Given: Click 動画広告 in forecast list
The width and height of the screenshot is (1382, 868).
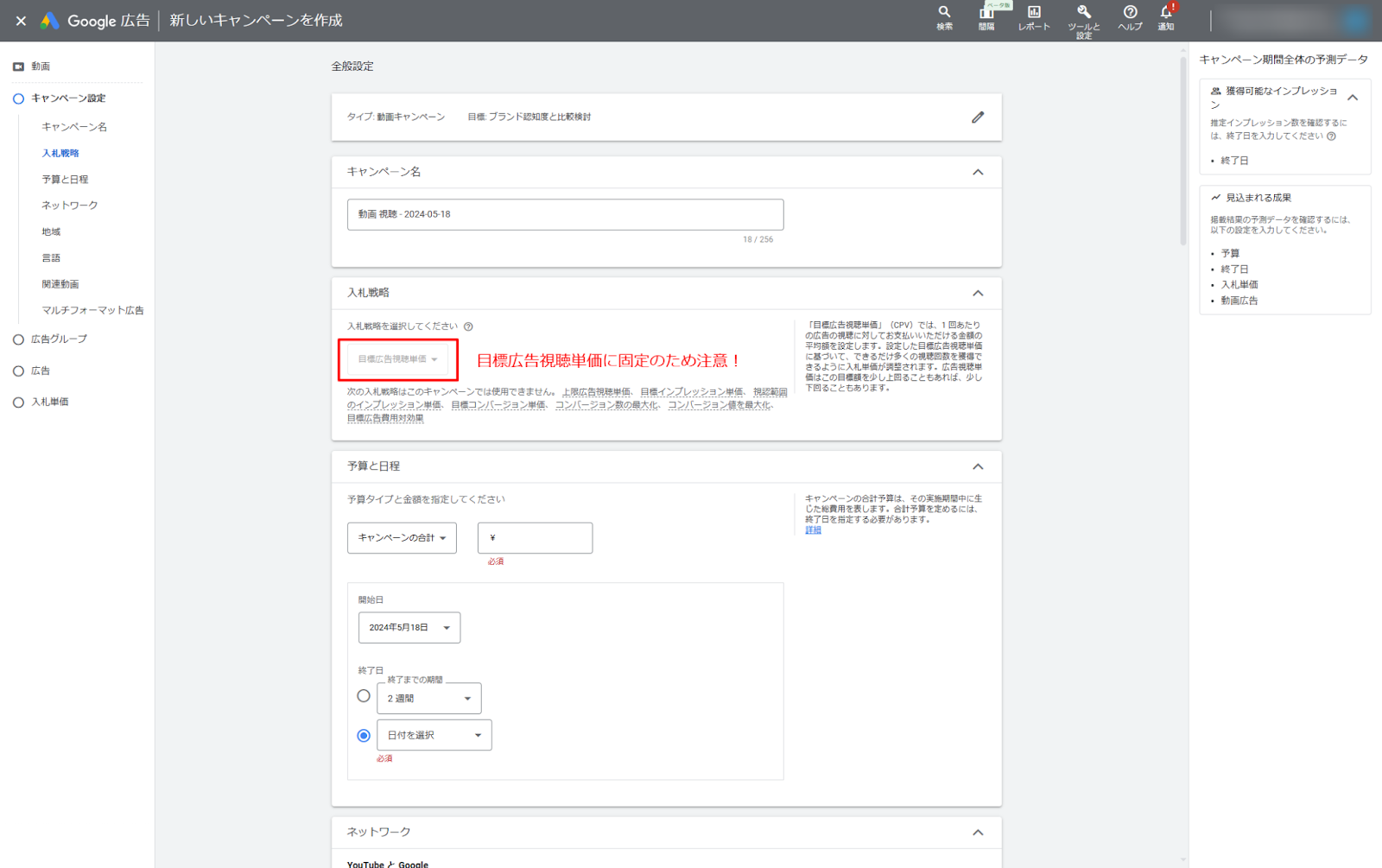Looking at the screenshot, I should (x=1239, y=301).
